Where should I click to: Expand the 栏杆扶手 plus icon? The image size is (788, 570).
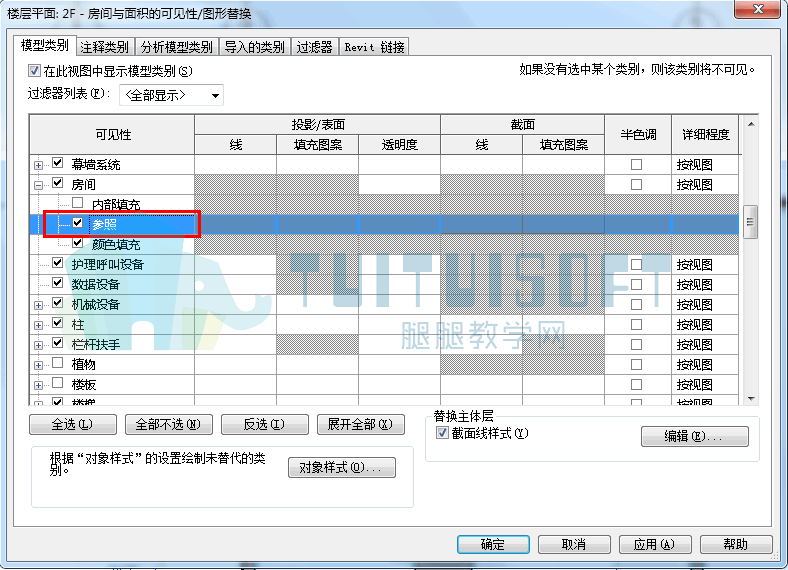[x=38, y=346]
